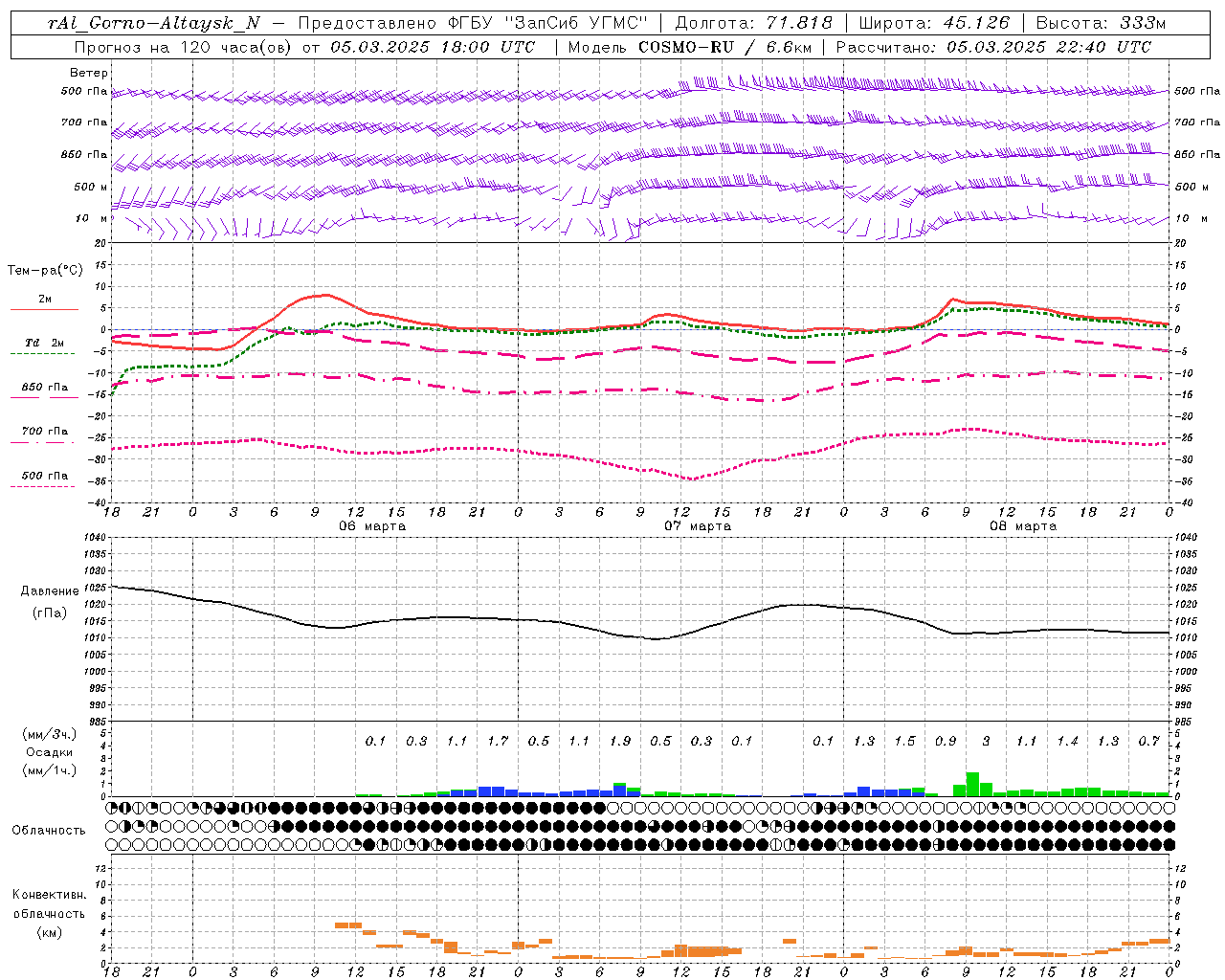
Task: Click the (км) units label
Action: point(49,932)
